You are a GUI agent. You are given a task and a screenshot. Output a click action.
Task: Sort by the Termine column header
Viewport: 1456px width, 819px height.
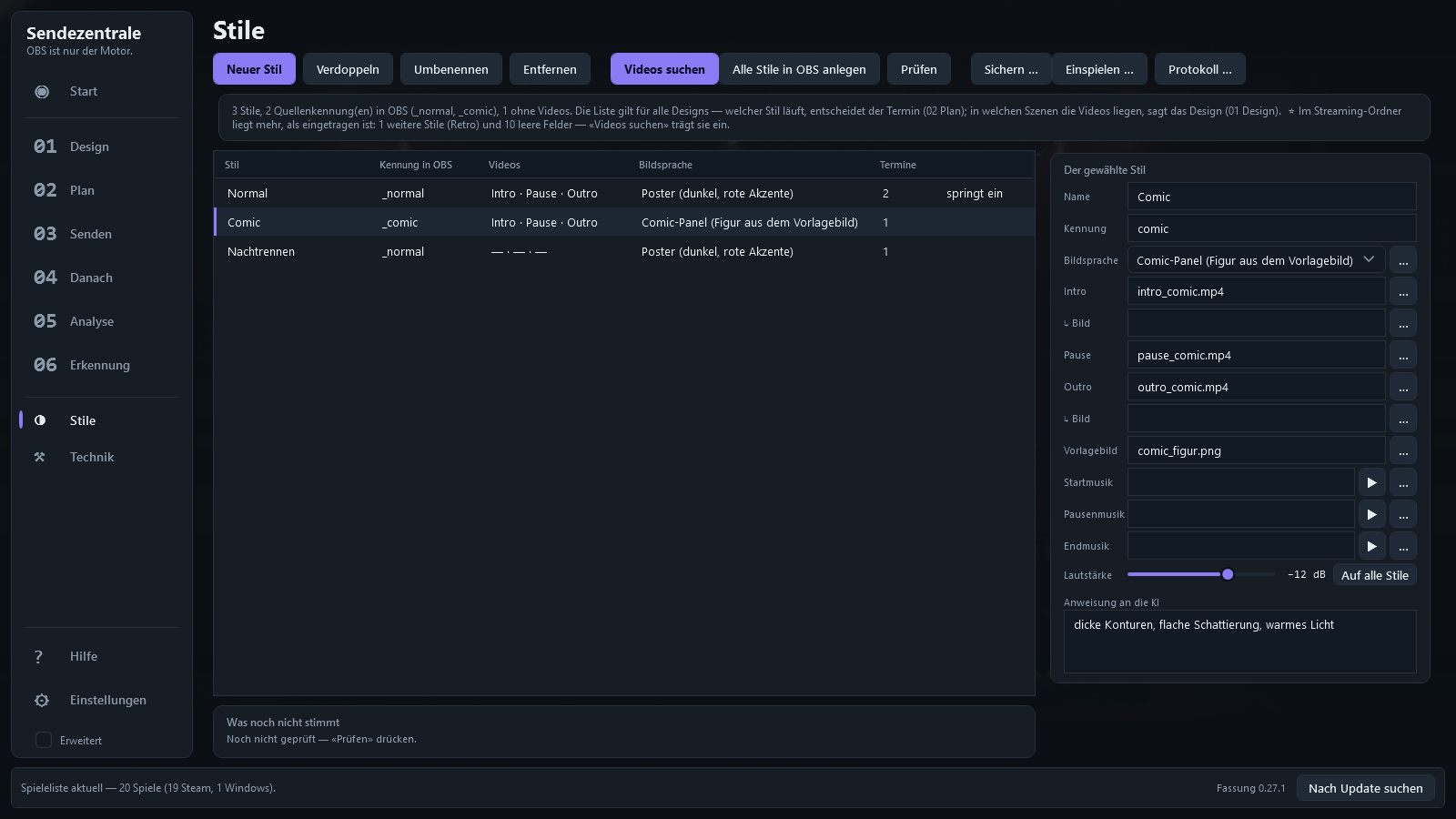pos(897,165)
